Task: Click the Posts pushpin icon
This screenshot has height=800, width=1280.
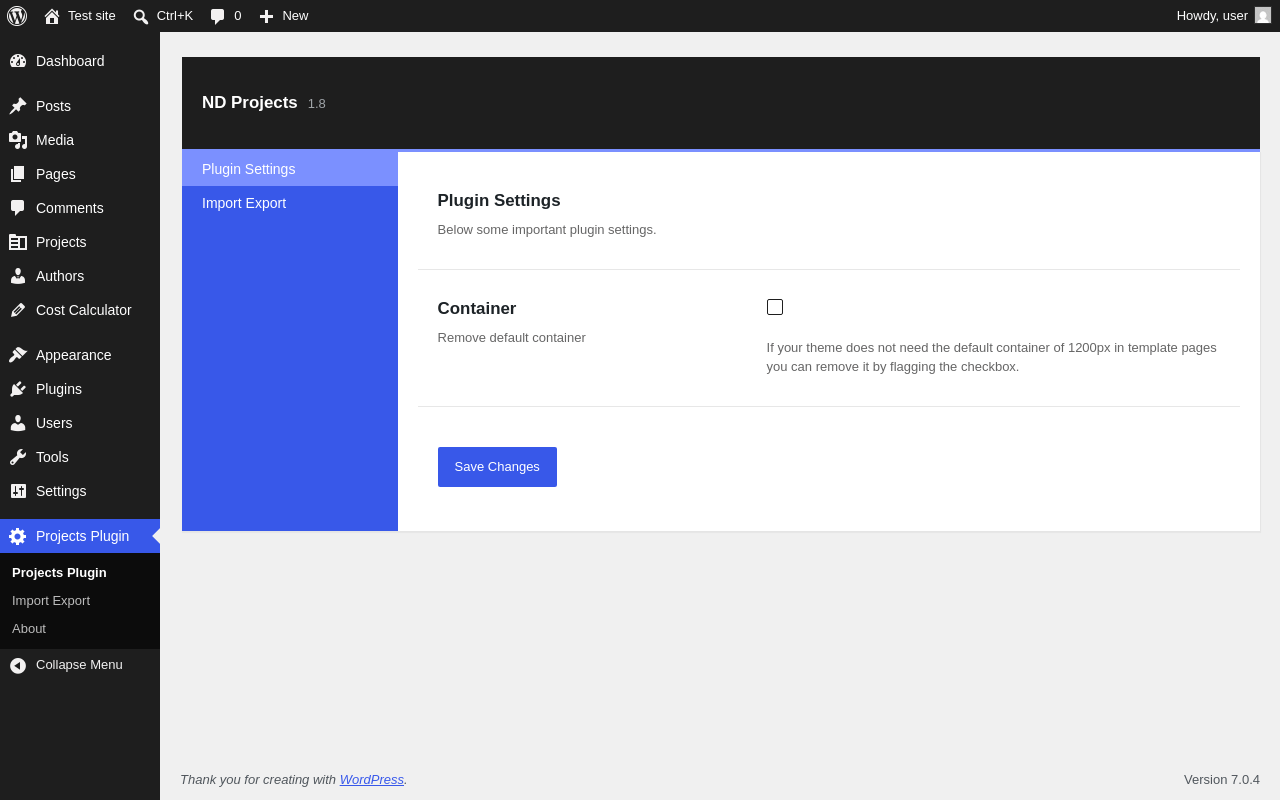Action: click(x=18, y=106)
